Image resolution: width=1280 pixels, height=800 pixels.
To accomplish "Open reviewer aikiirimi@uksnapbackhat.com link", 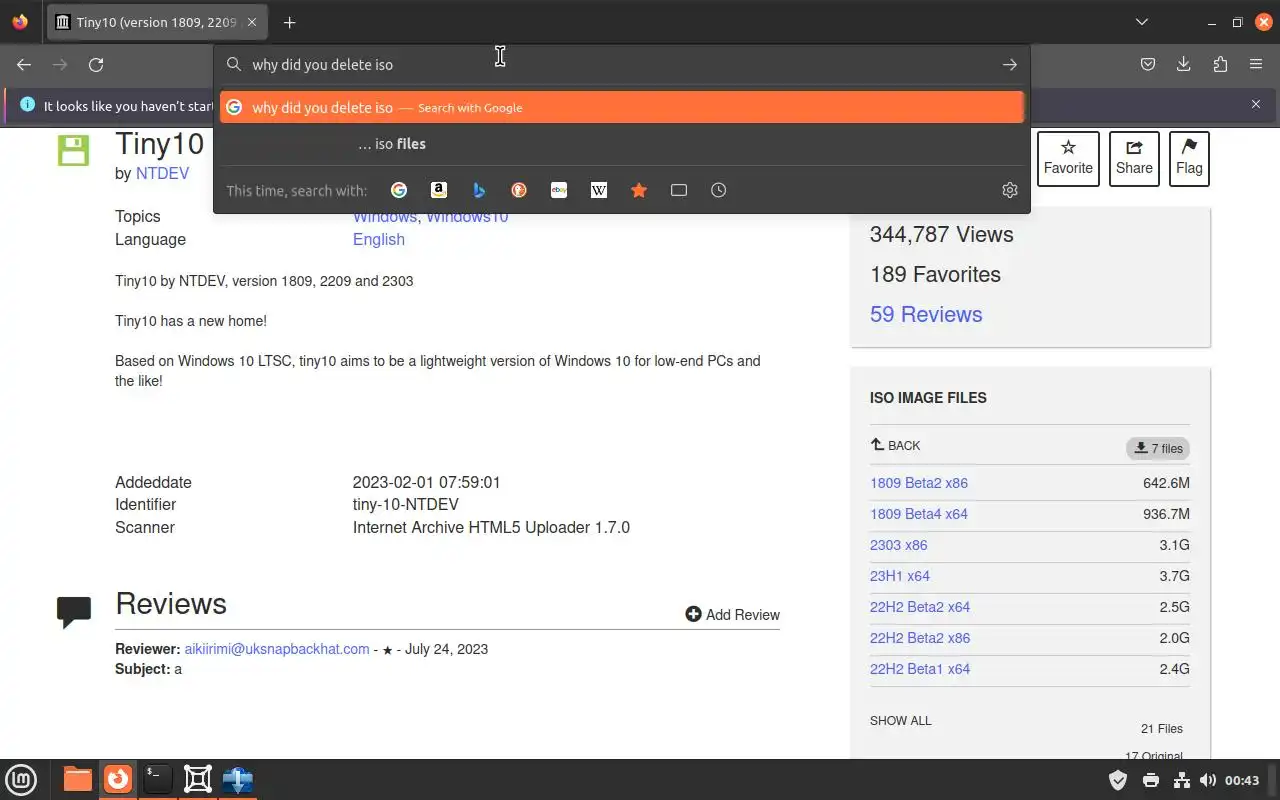I will click(x=277, y=649).
